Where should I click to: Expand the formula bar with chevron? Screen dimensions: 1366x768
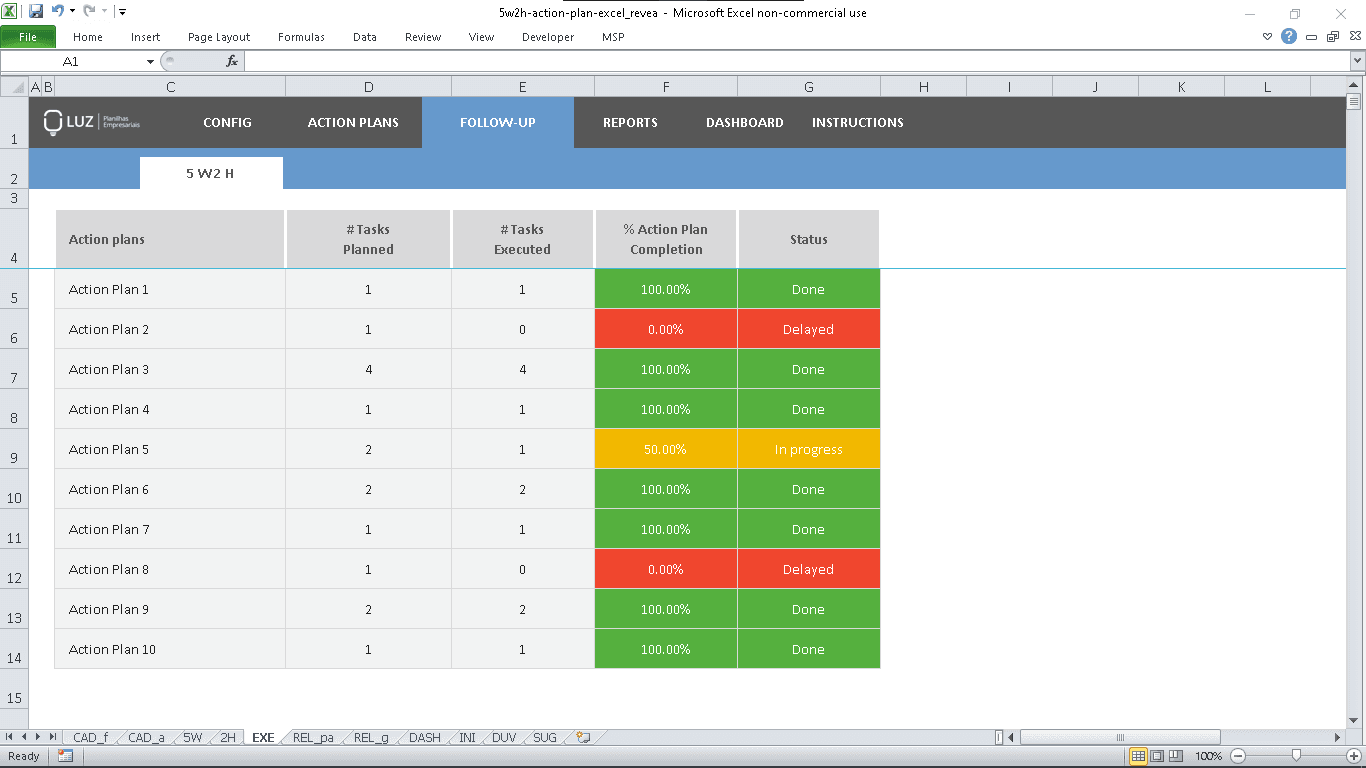point(1357,61)
